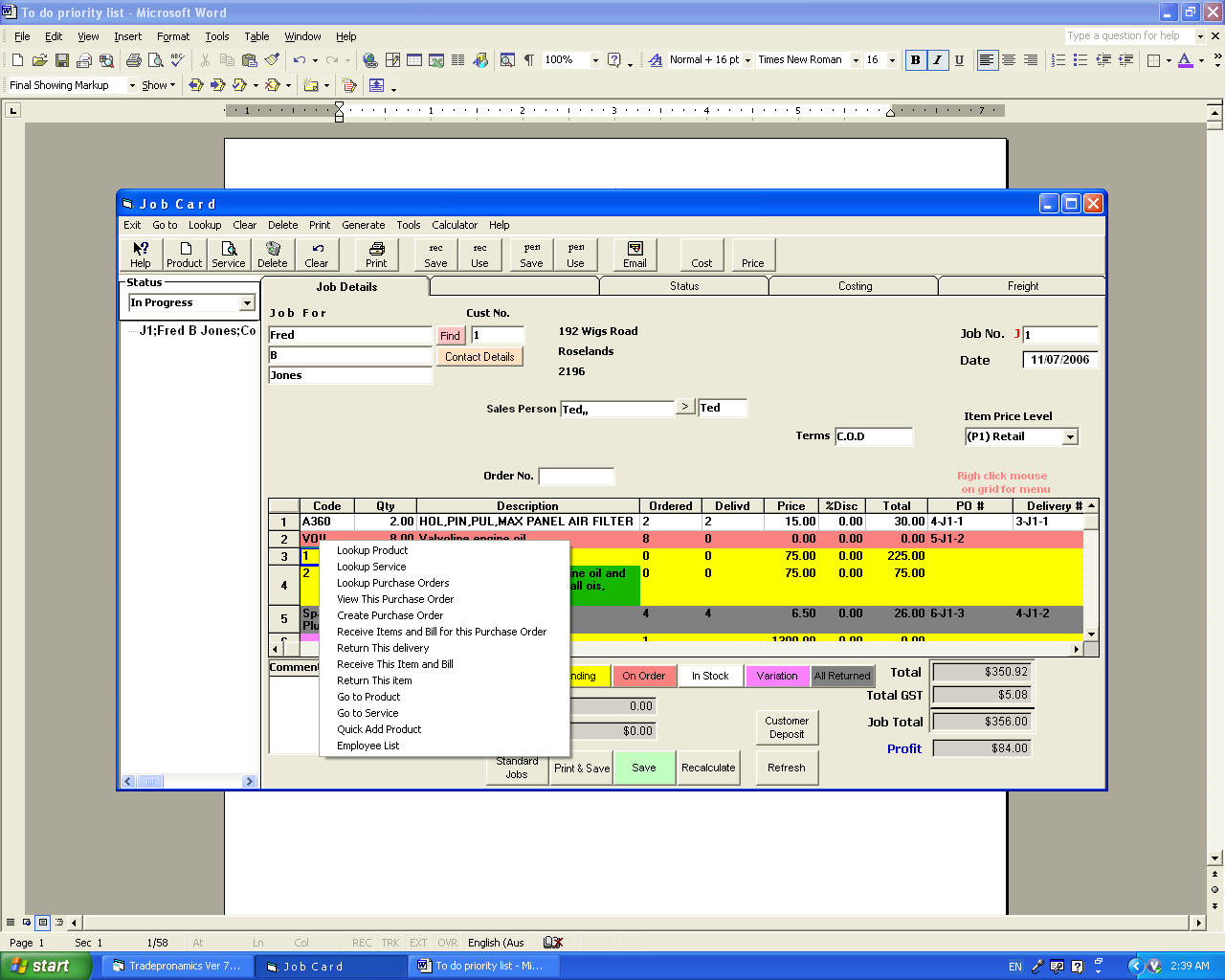Click inside the Order No. input field
Viewport: 1225px width, 980px height.
(576, 476)
